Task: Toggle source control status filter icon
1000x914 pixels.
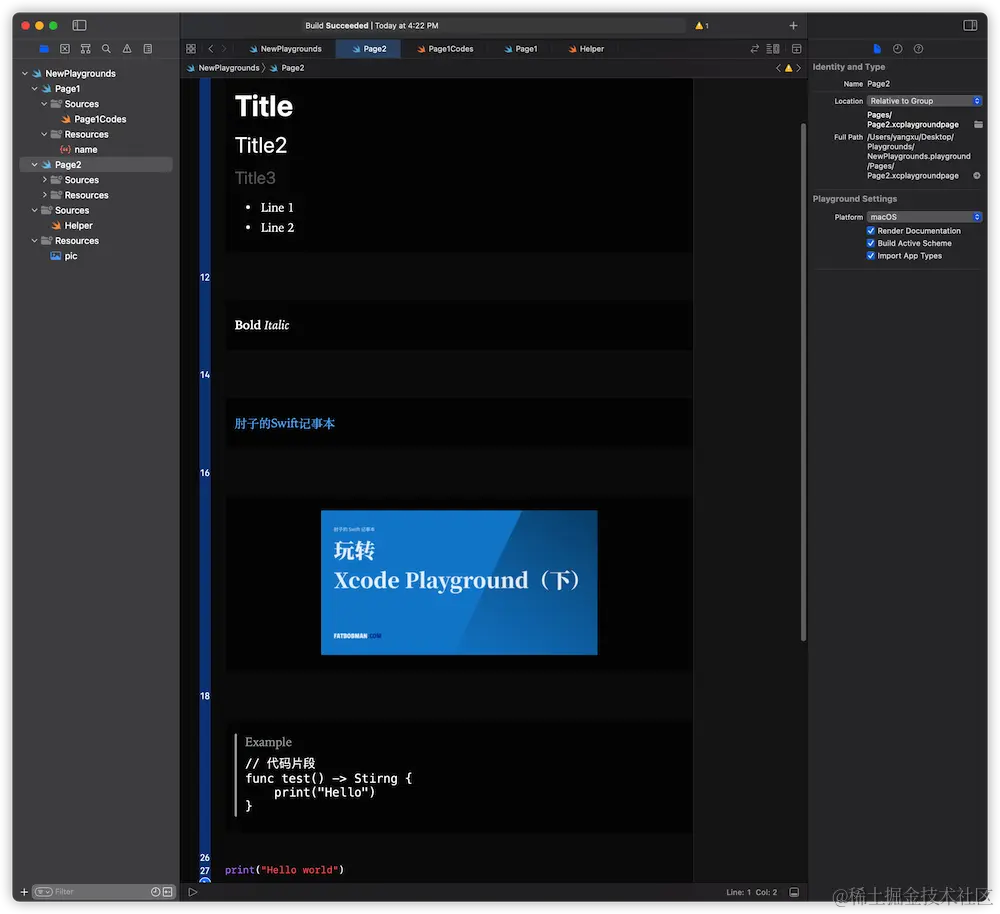Action: pyautogui.click(x=167, y=892)
